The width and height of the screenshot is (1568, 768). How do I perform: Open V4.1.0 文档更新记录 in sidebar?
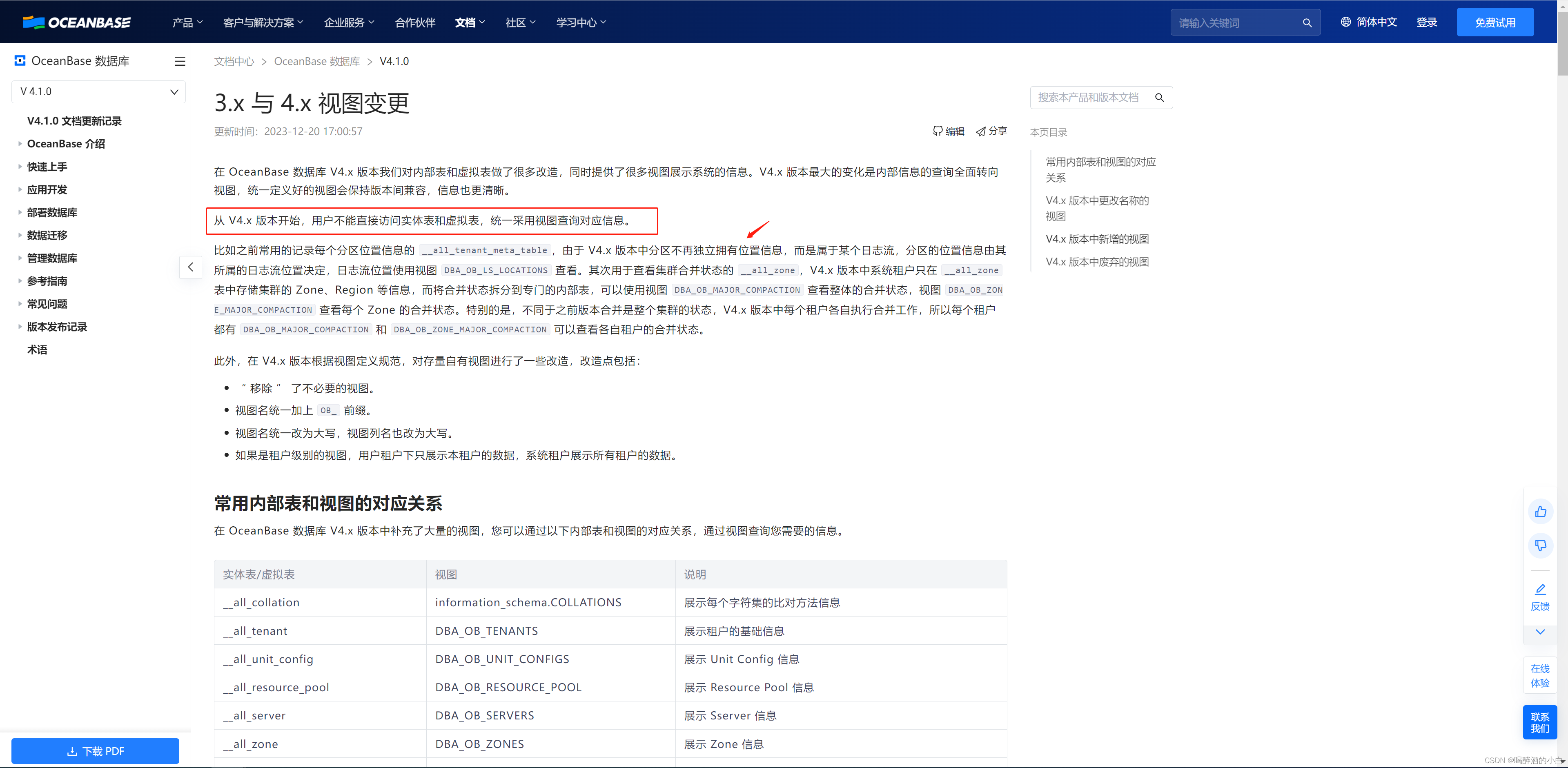pos(74,121)
